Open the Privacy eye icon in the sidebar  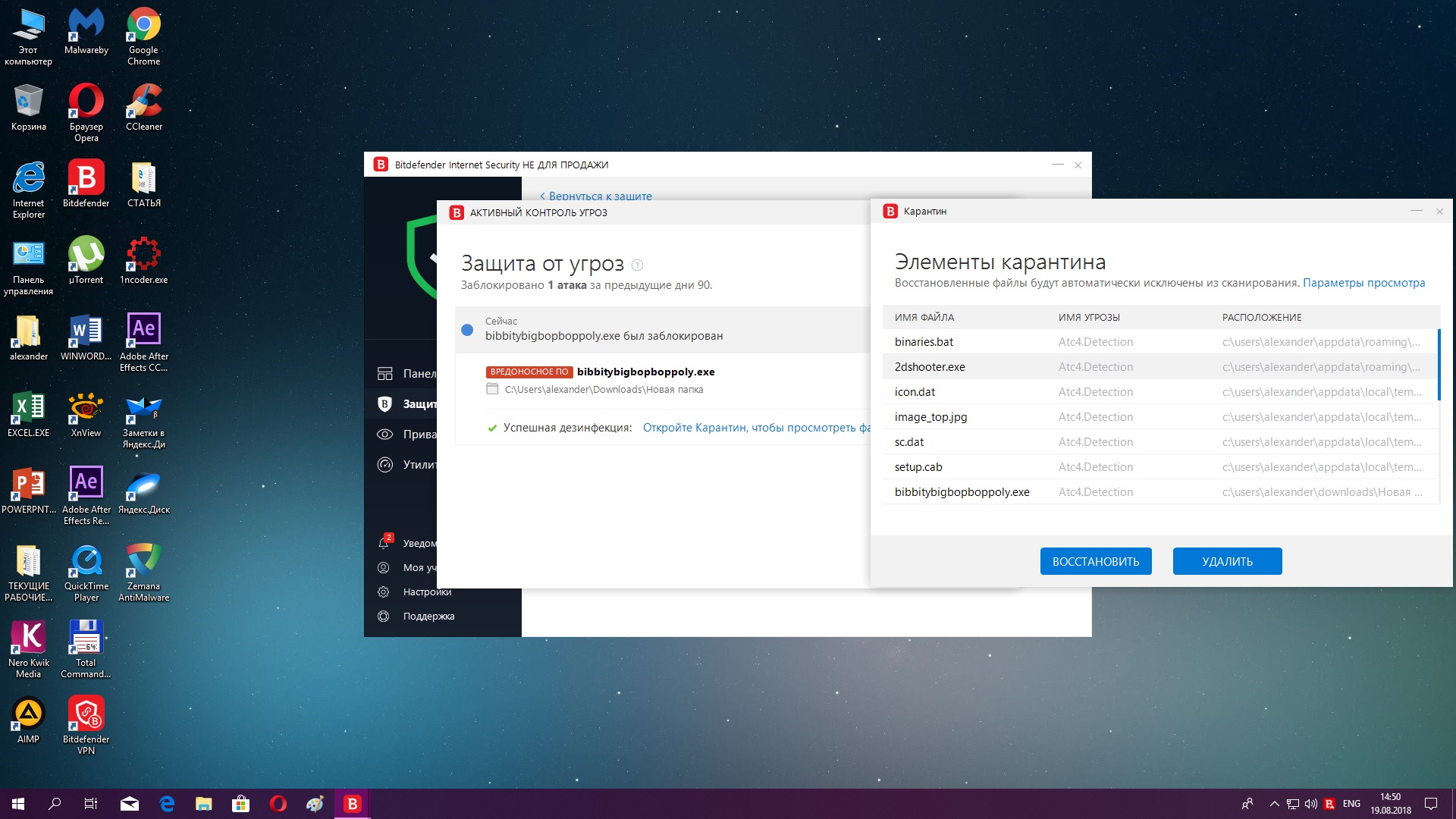[384, 435]
